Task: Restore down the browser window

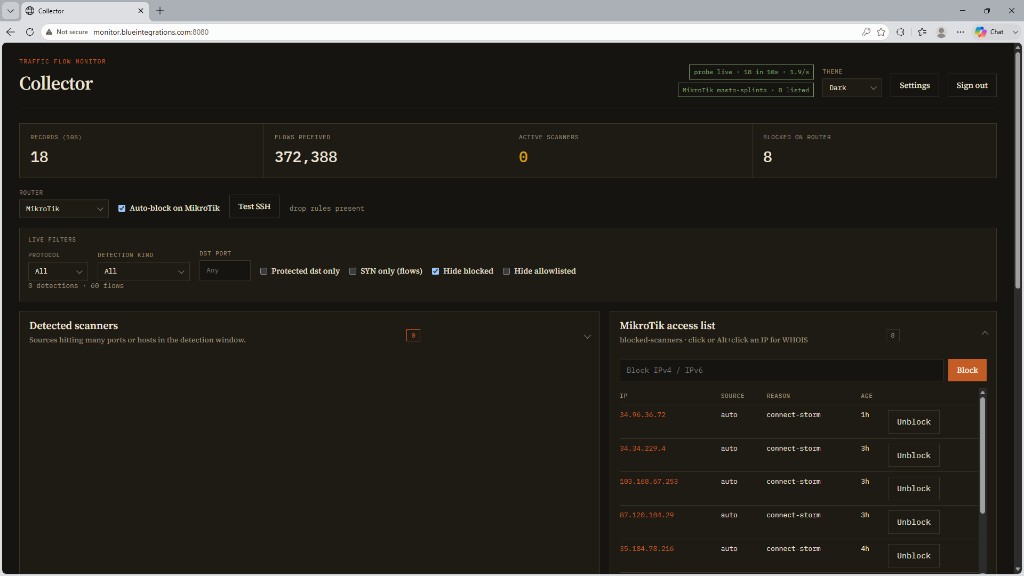Action: tap(987, 10)
